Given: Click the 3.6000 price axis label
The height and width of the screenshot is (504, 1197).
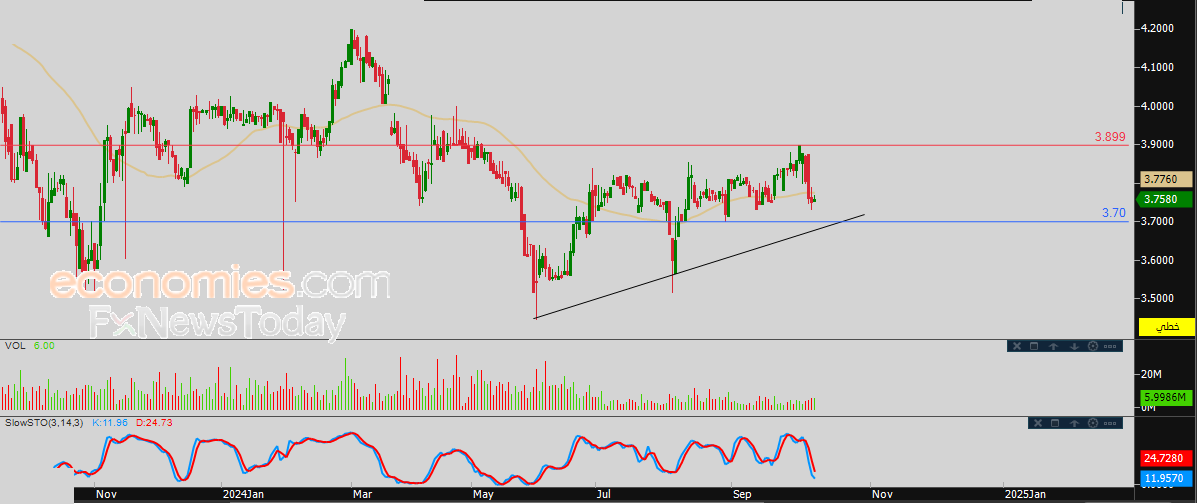Looking at the screenshot, I should pos(1157,260).
